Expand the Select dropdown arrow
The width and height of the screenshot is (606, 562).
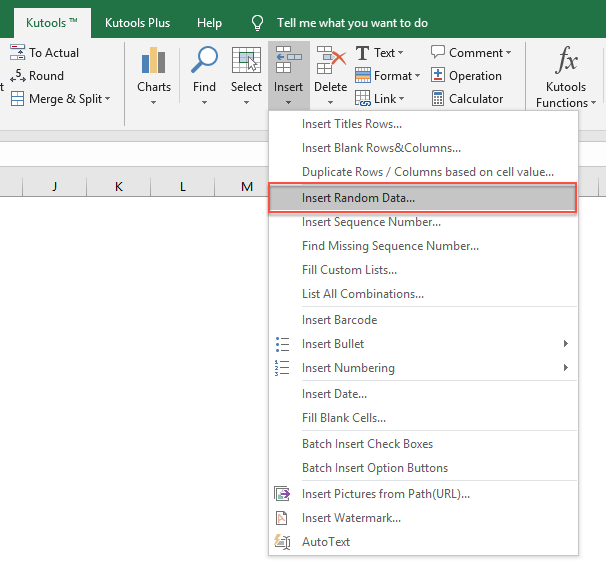[x=246, y=103]
